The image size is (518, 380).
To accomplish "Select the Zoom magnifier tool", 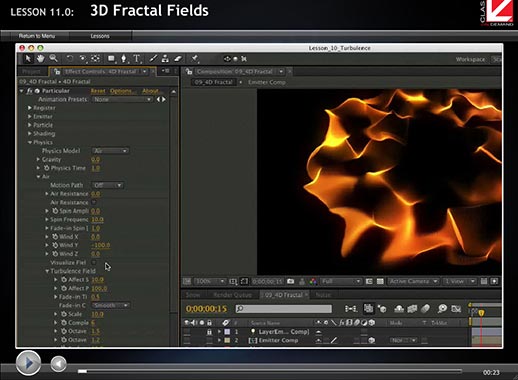I will 54,59.
